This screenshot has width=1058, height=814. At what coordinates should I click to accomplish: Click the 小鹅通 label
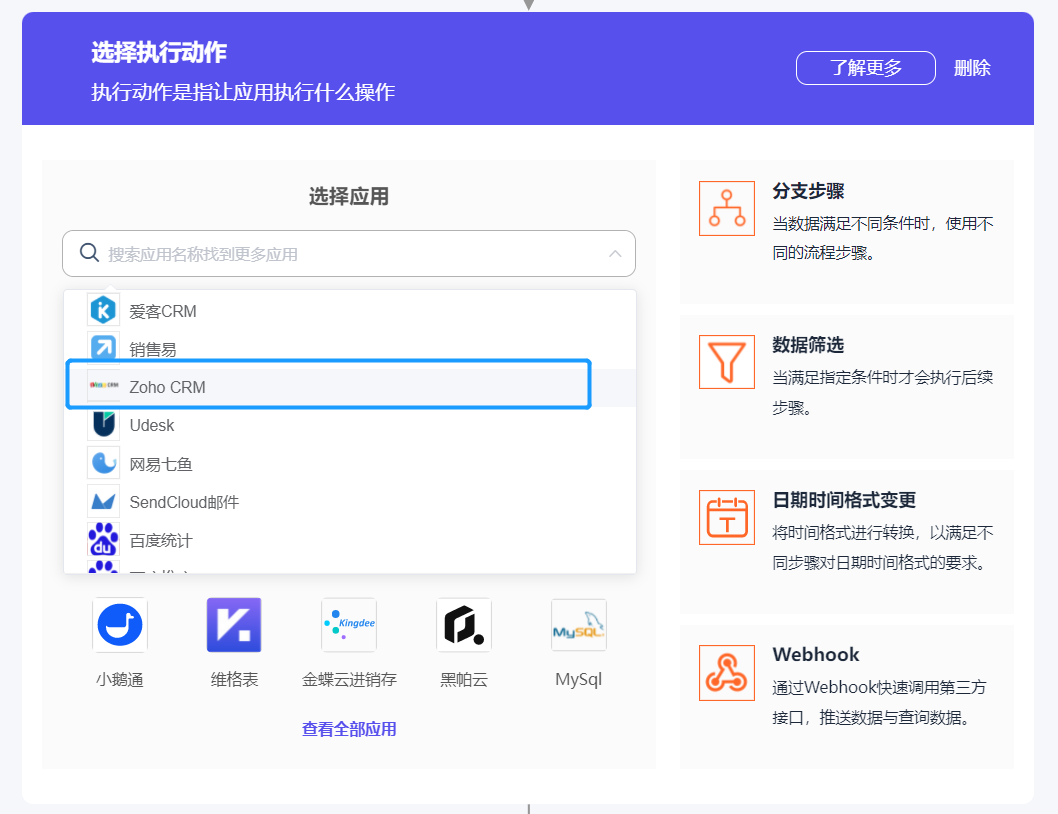[120, 679]
